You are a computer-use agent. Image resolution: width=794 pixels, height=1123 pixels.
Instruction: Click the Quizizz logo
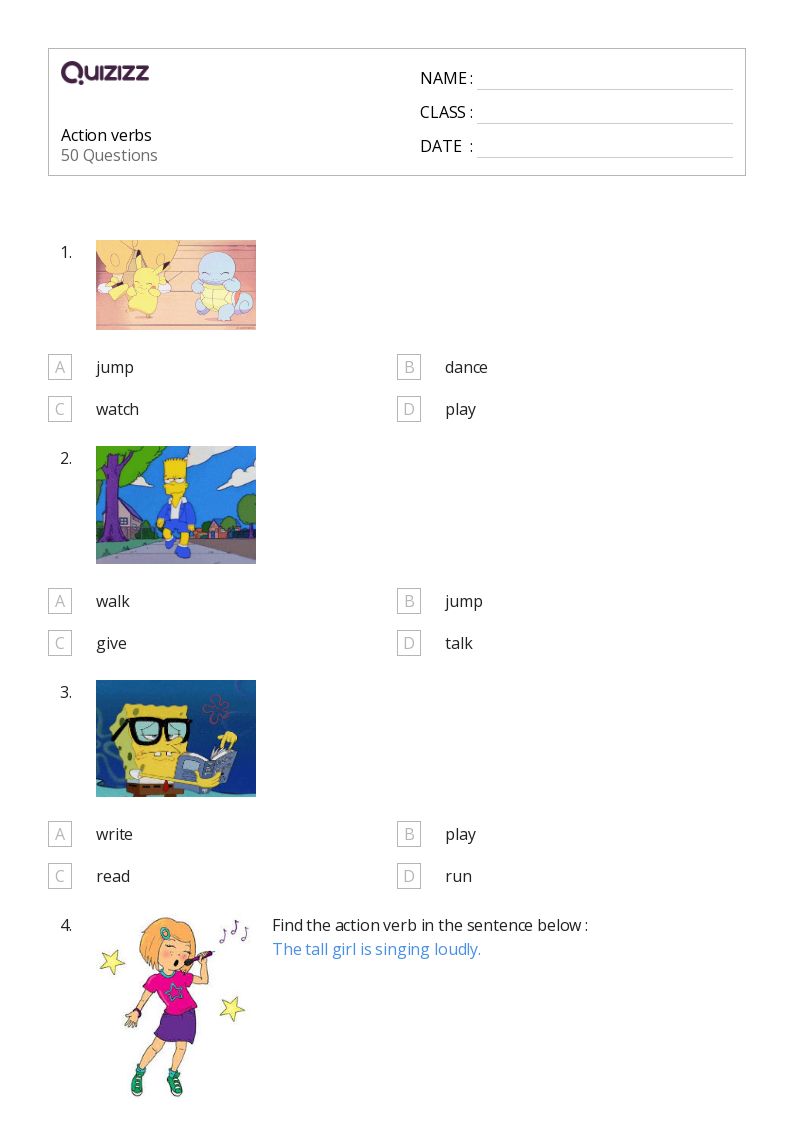[105, 72]
